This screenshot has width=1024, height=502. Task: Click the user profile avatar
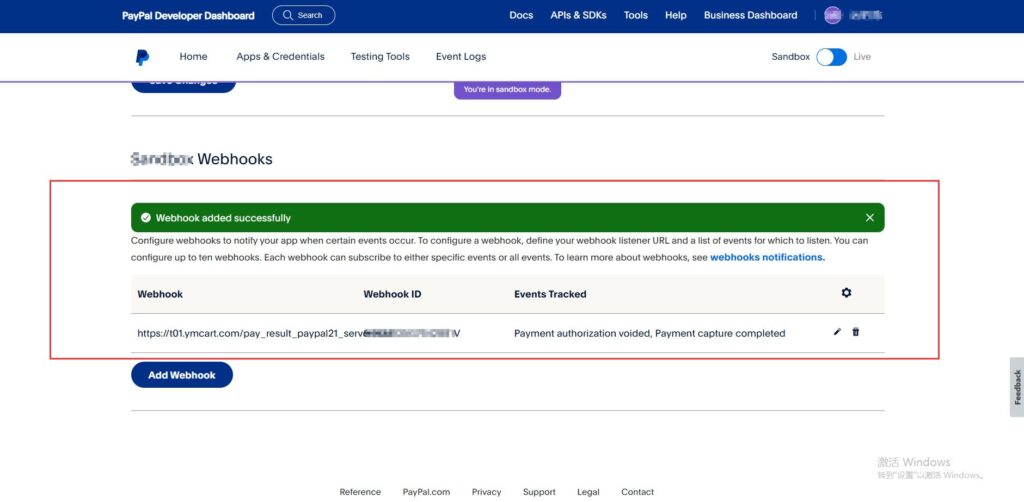(833, 15)
